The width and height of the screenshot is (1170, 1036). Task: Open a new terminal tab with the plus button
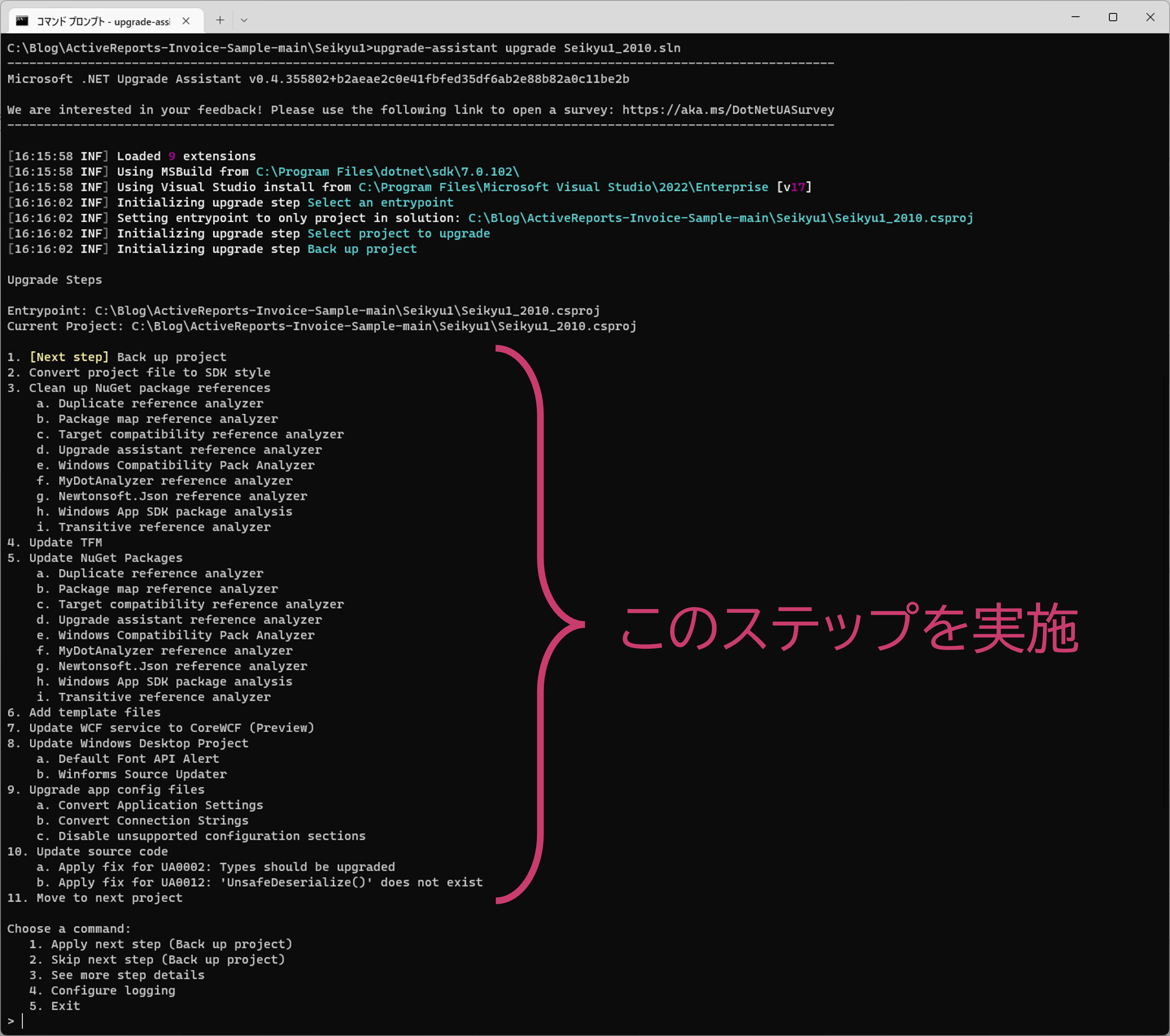click(x=220, y=21)
